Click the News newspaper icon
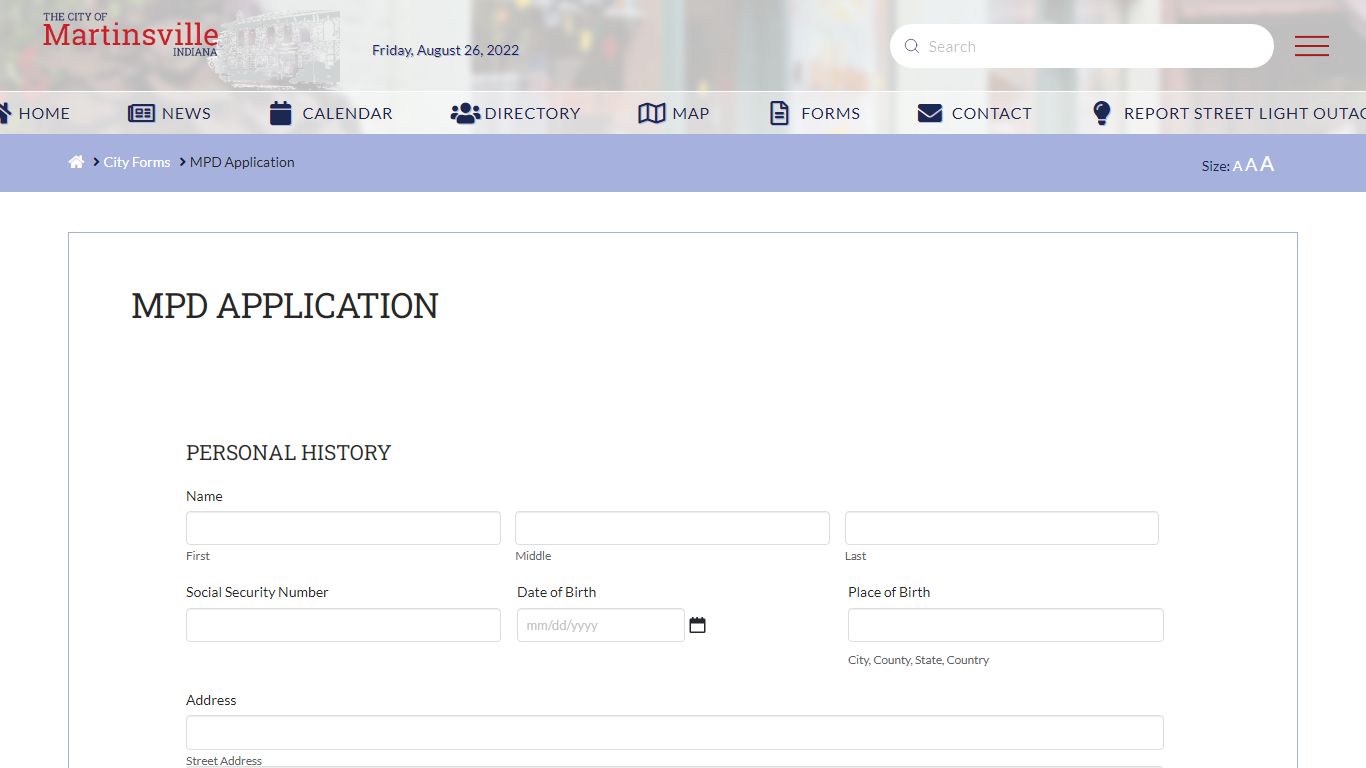Screen dimensions: 1366x768 coord(141,113)
